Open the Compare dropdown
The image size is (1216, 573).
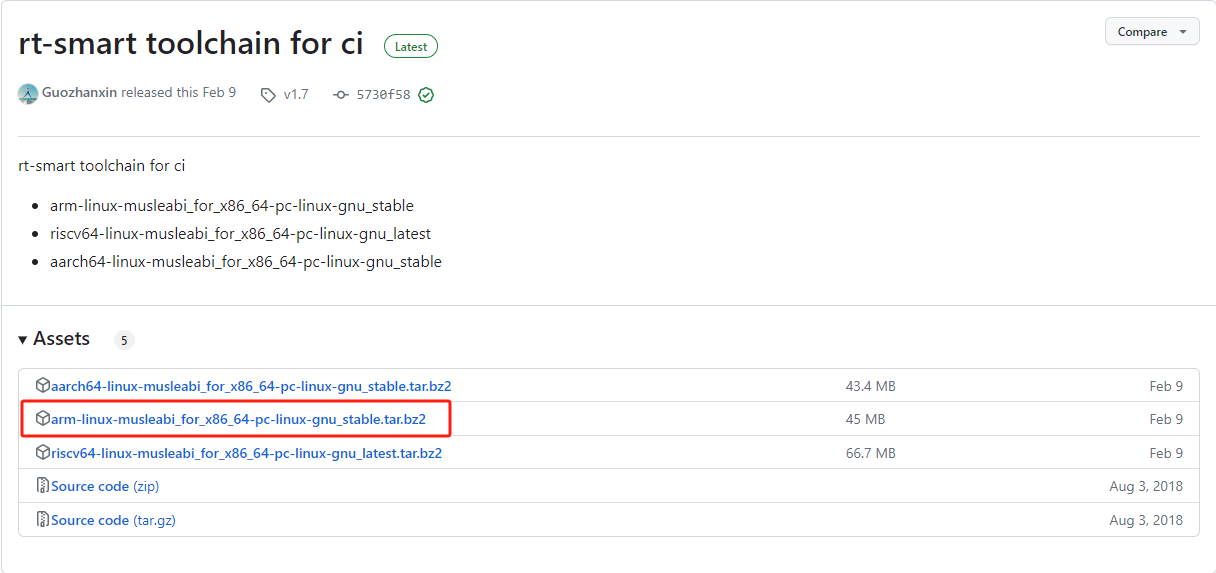[x=1151, y=32]
